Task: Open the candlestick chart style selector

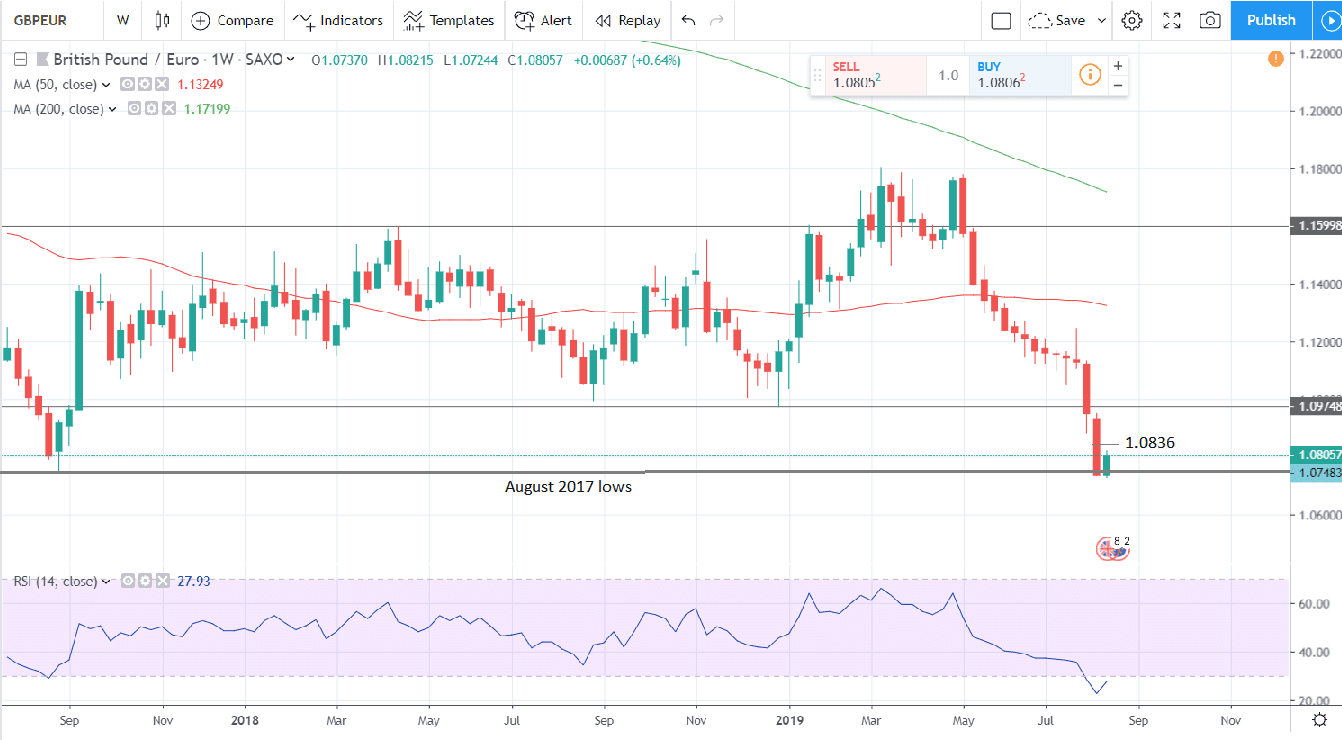Action: tap(163, 20)
